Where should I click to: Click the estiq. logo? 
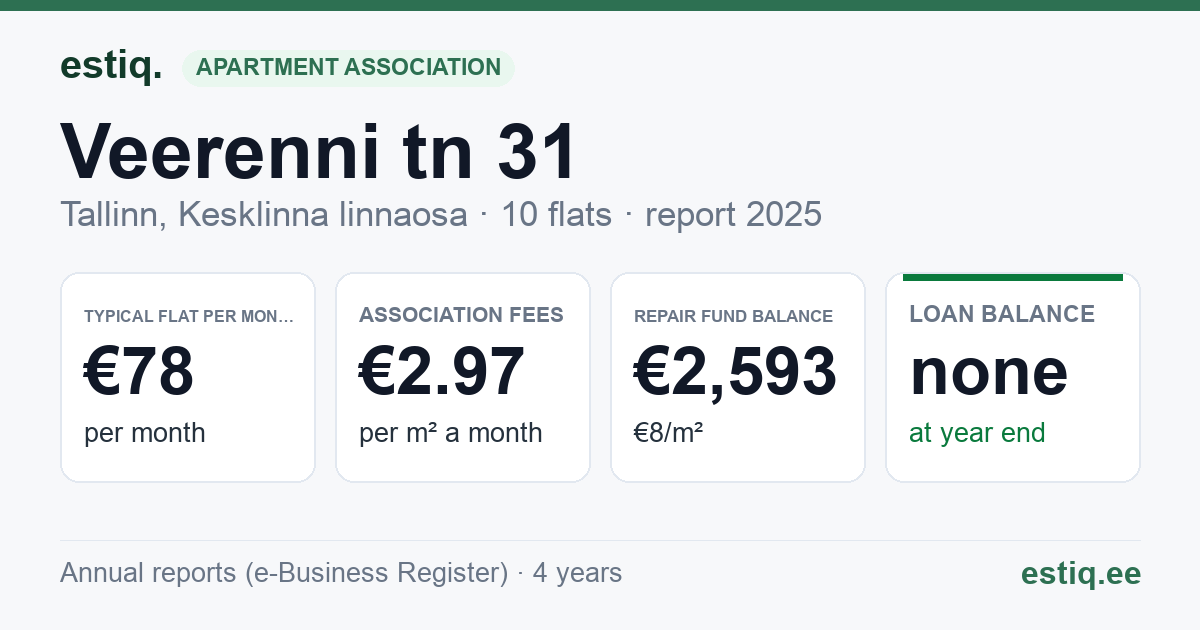[111, 67]
